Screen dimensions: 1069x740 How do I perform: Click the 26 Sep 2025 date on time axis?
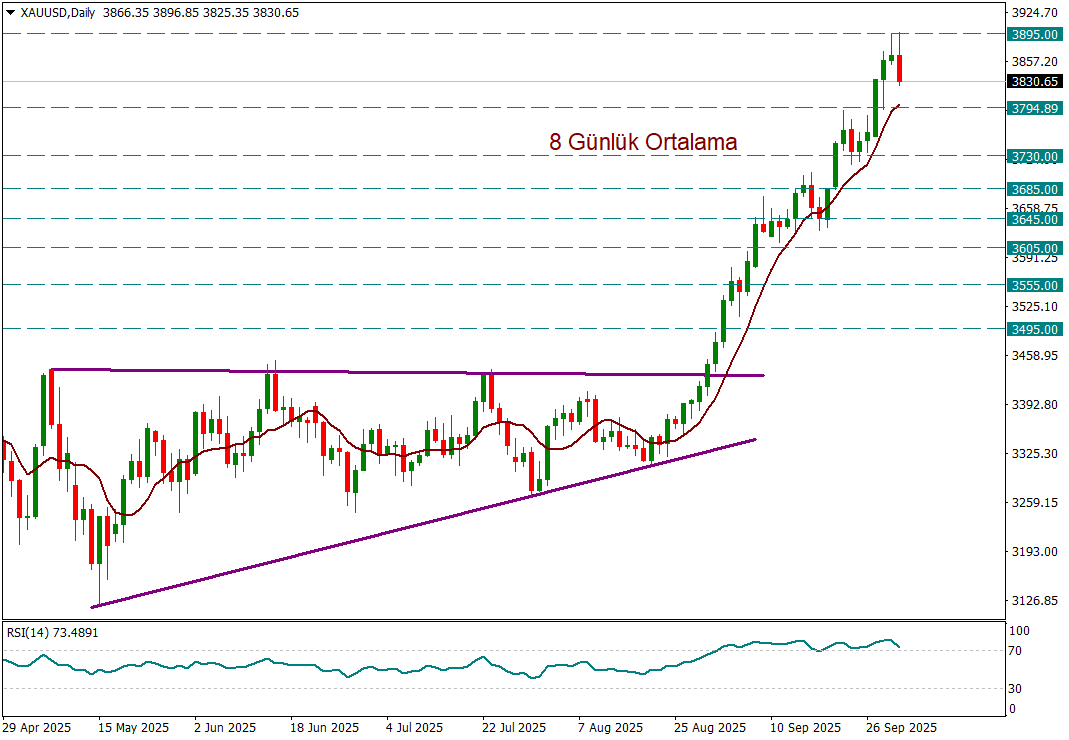[x=901, y=727]
